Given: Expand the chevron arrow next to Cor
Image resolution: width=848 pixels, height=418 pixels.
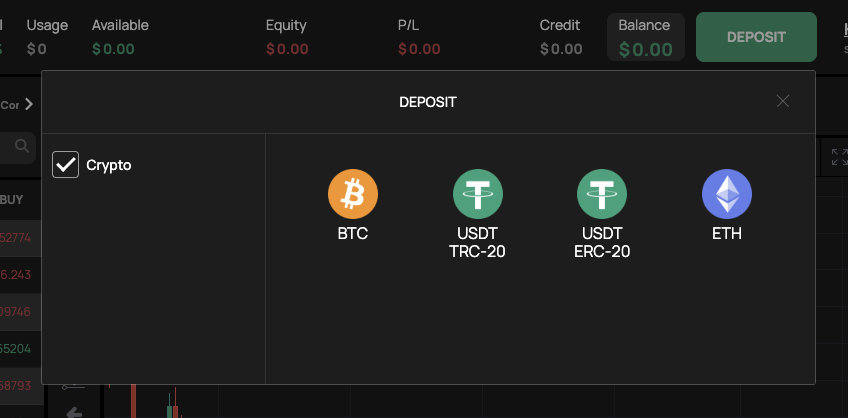Looking at the screenshot, I should coord(29,104).
